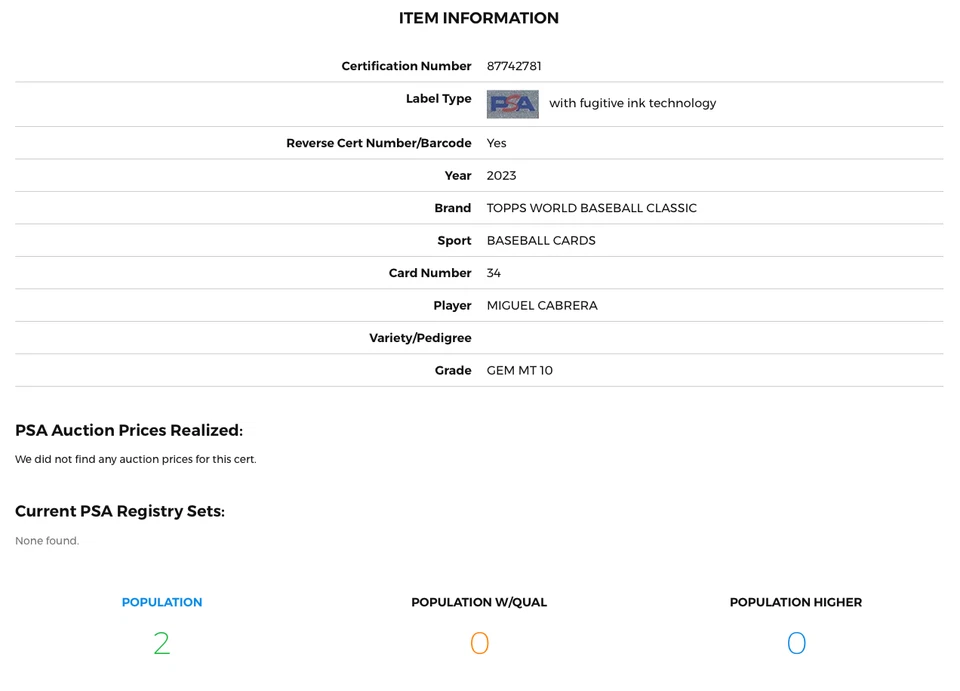Click the blue Population Higher count 0

click(796, 643)
